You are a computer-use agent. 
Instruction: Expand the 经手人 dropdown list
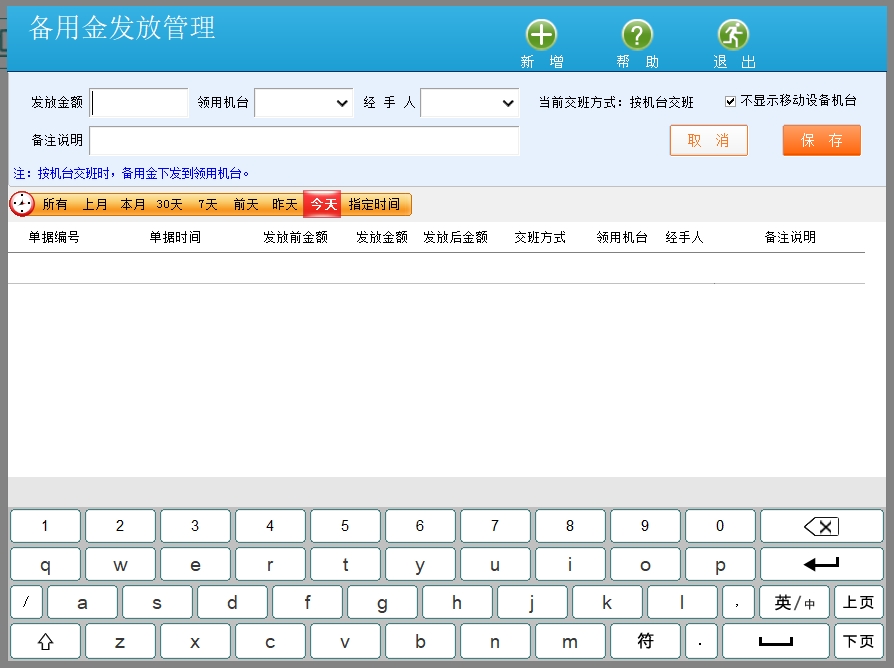click(469, 103)
